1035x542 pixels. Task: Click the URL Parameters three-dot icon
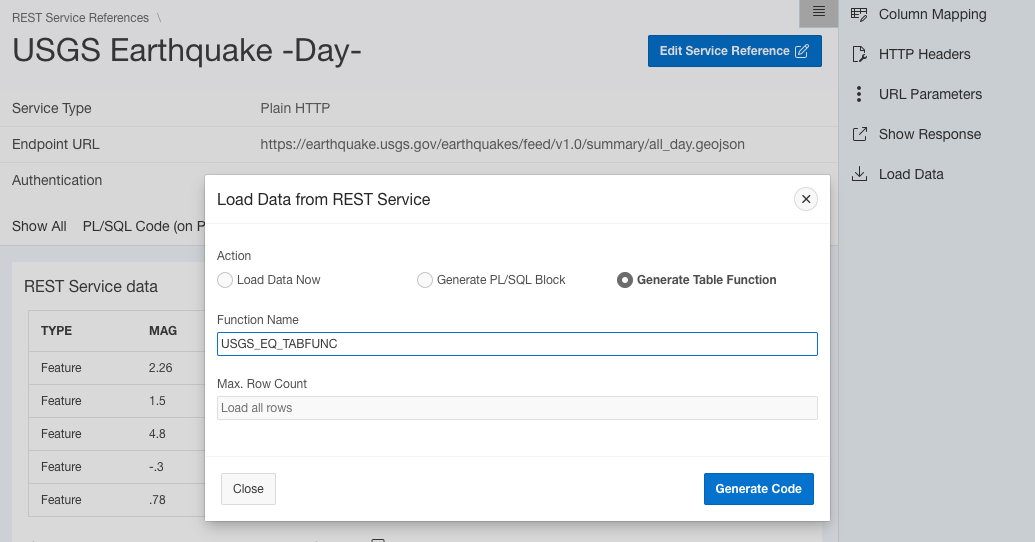pos(859,94)
